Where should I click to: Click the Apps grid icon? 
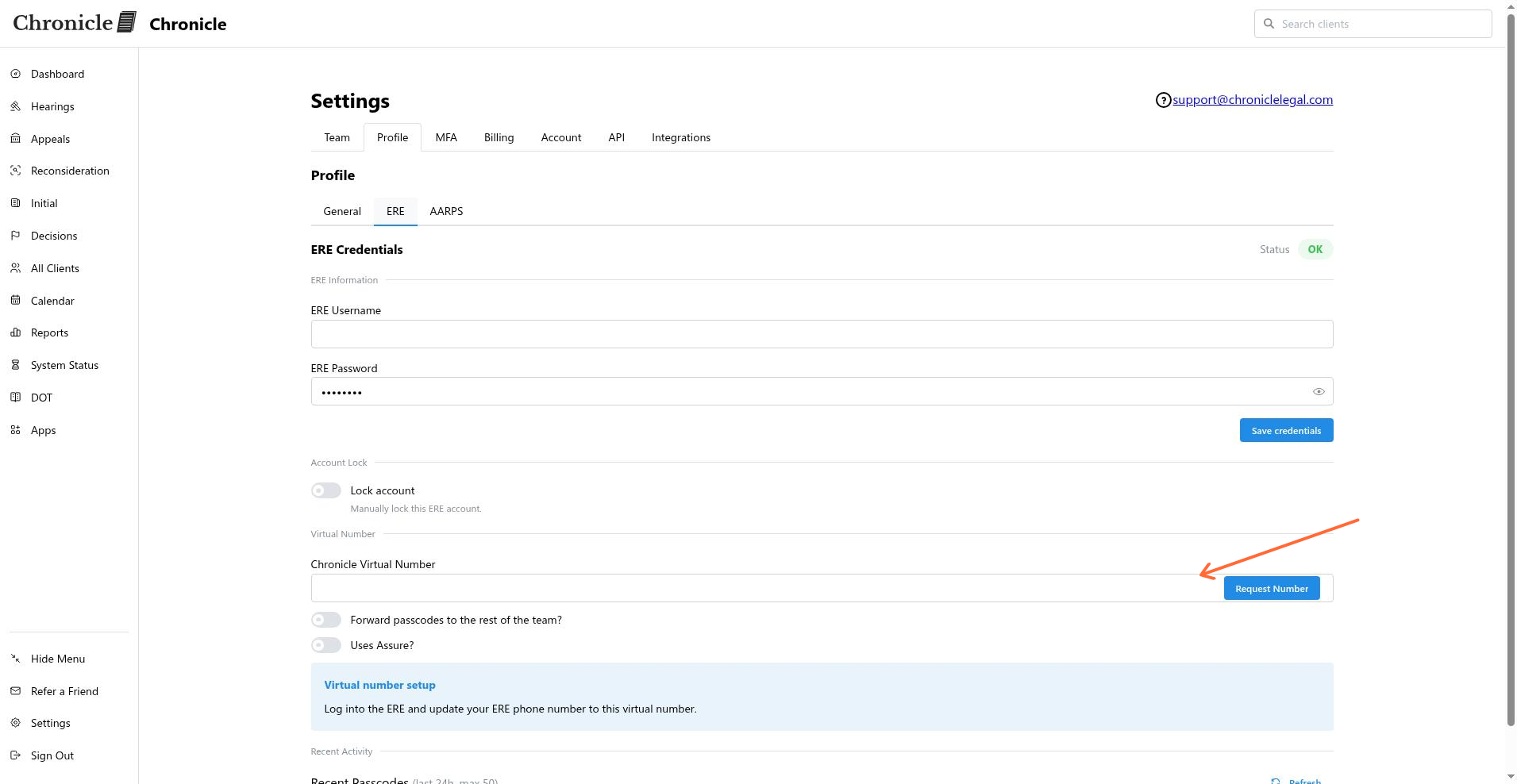pyautogui.click(x=15, y=430)
